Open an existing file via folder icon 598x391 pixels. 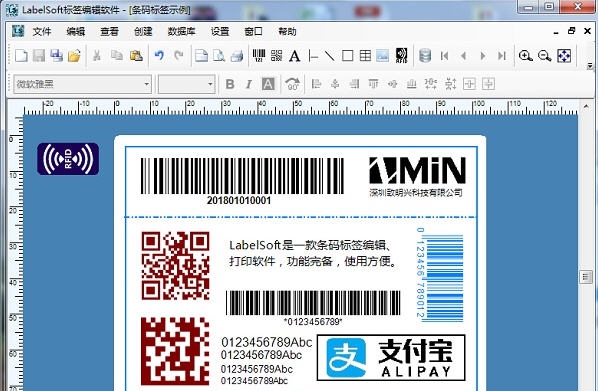(x=74, y=56)
